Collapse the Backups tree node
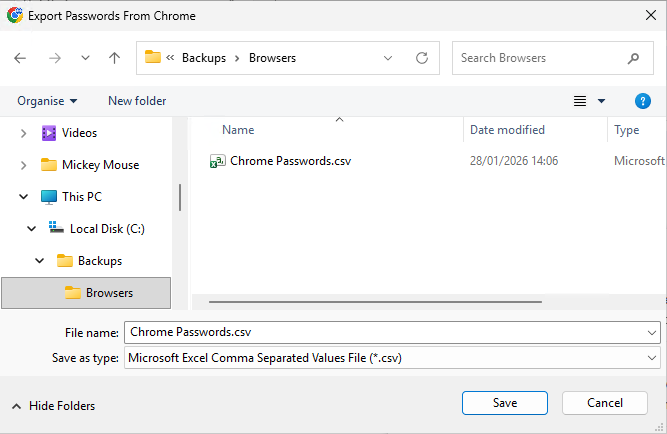The height and width of the screenshot is (434, 667). click(x=40, y=260)
